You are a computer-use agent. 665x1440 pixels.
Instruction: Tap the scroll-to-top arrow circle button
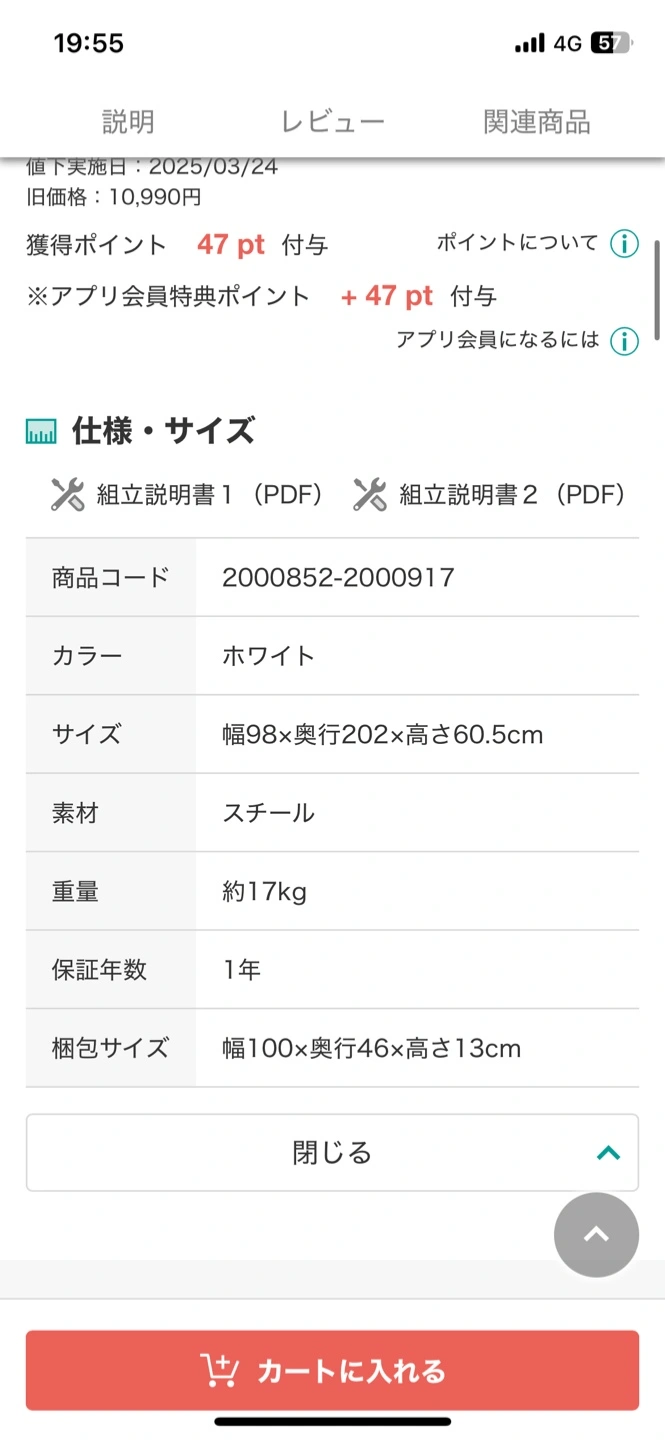click(x=596, y=1235)
